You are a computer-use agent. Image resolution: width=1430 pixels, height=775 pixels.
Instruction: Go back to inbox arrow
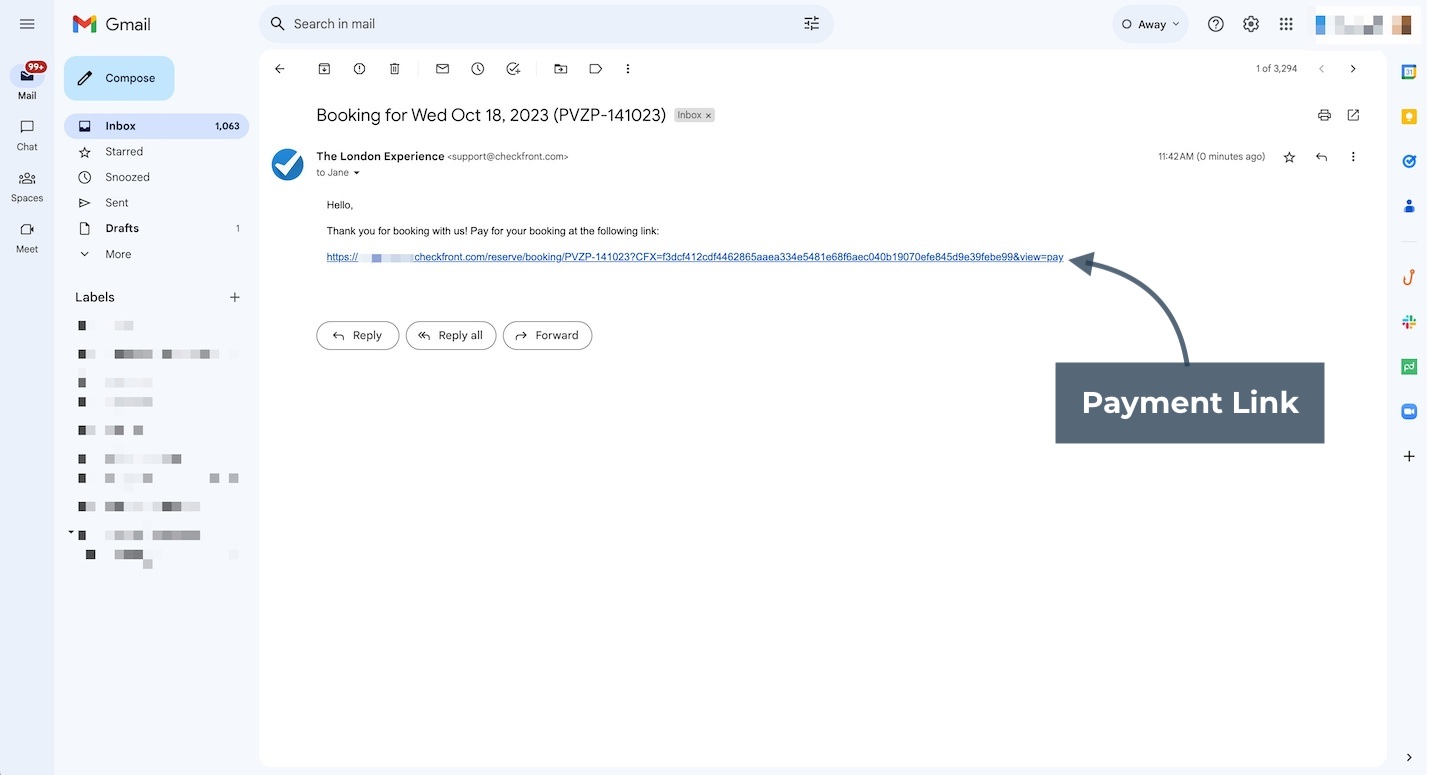pos(280,69)
